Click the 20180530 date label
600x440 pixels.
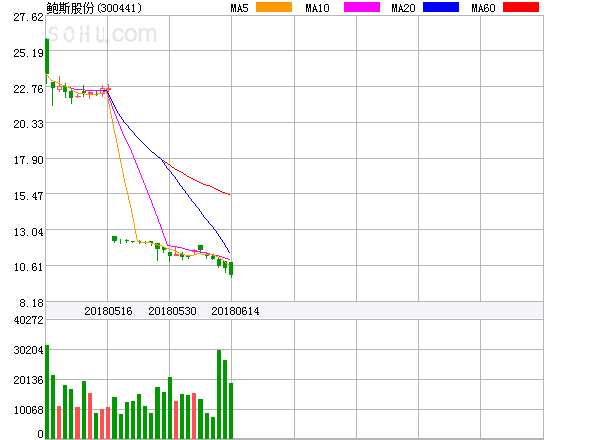pos(172,311)
